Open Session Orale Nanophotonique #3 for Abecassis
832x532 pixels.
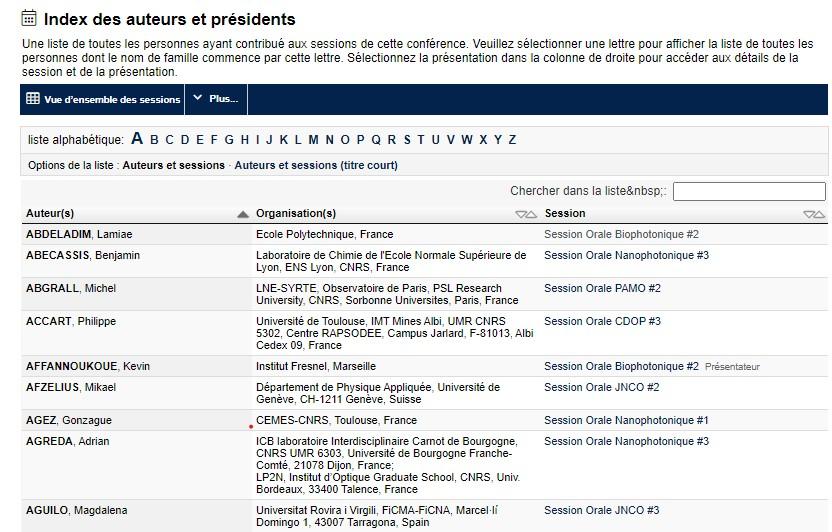(626, 255)
